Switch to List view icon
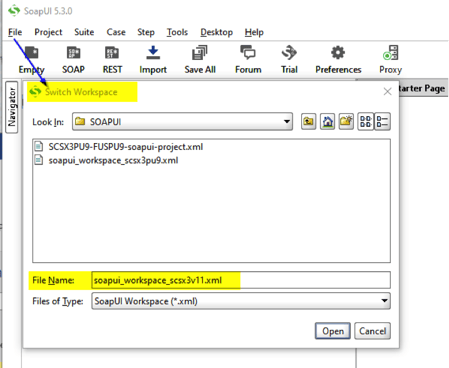449x368 pixels. pos(366,121)
